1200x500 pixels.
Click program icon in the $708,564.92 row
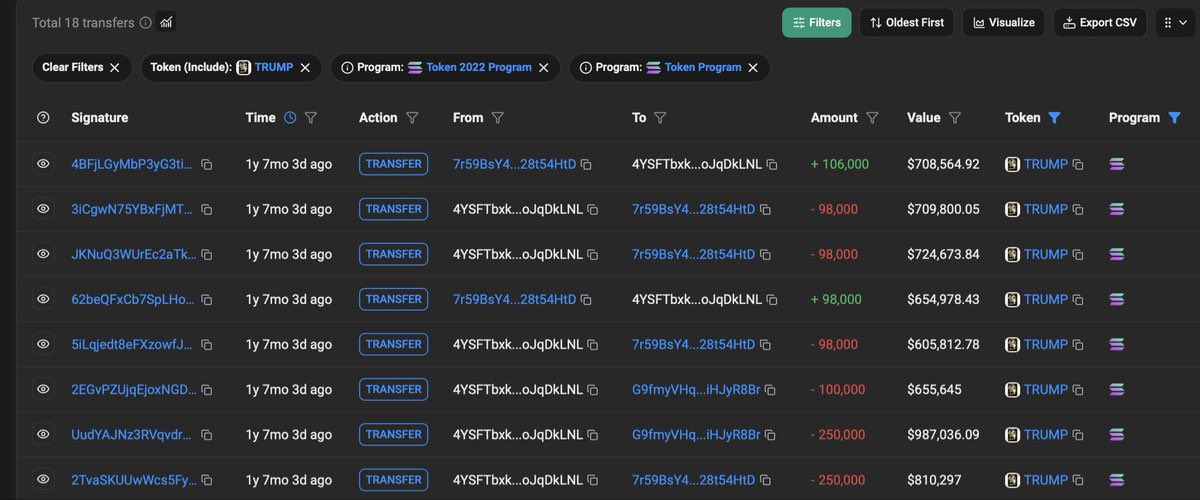(1117, 164)
